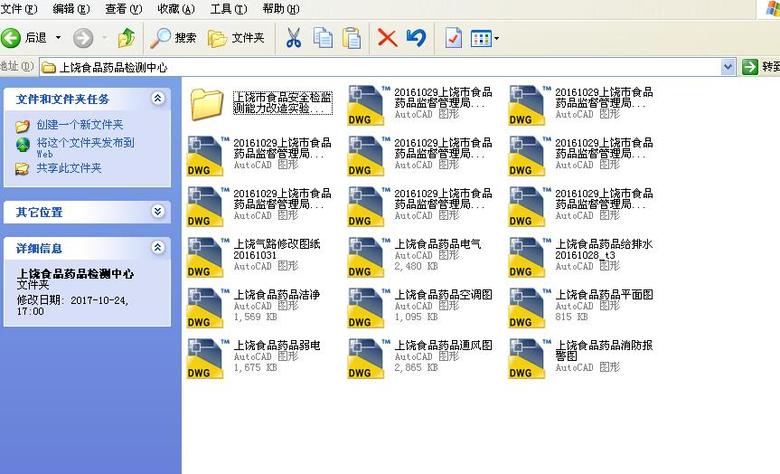
Task: Expand the 其它位置 panel
Action: 157,212
